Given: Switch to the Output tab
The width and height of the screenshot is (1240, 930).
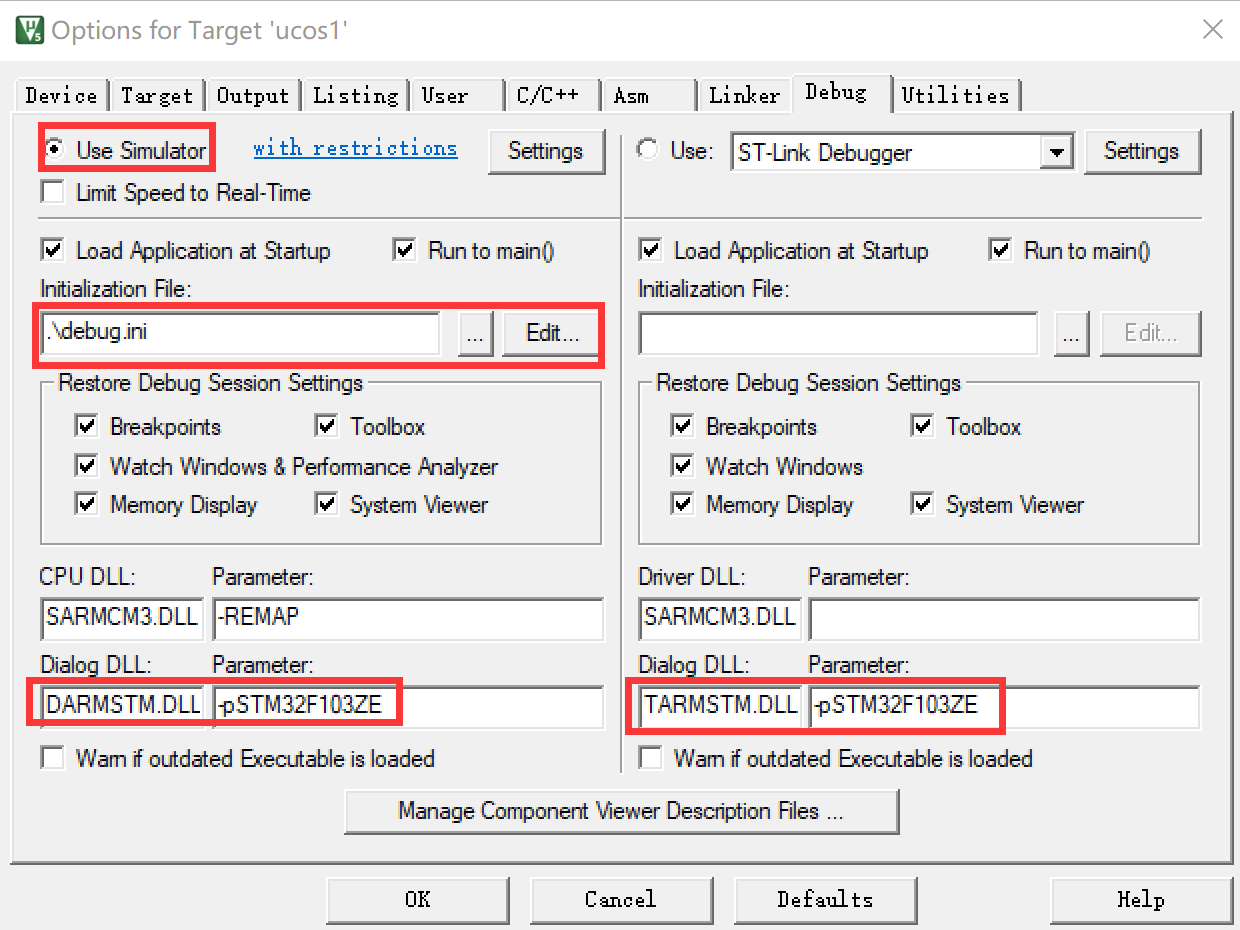Looking at the screenshot, I should click(253, 96).
